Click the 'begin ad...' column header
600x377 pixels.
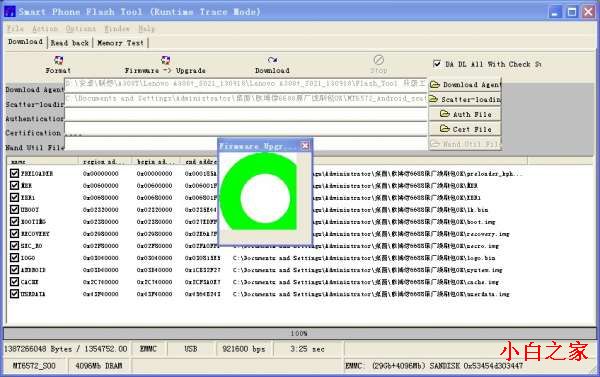click(x=156, y=162)
